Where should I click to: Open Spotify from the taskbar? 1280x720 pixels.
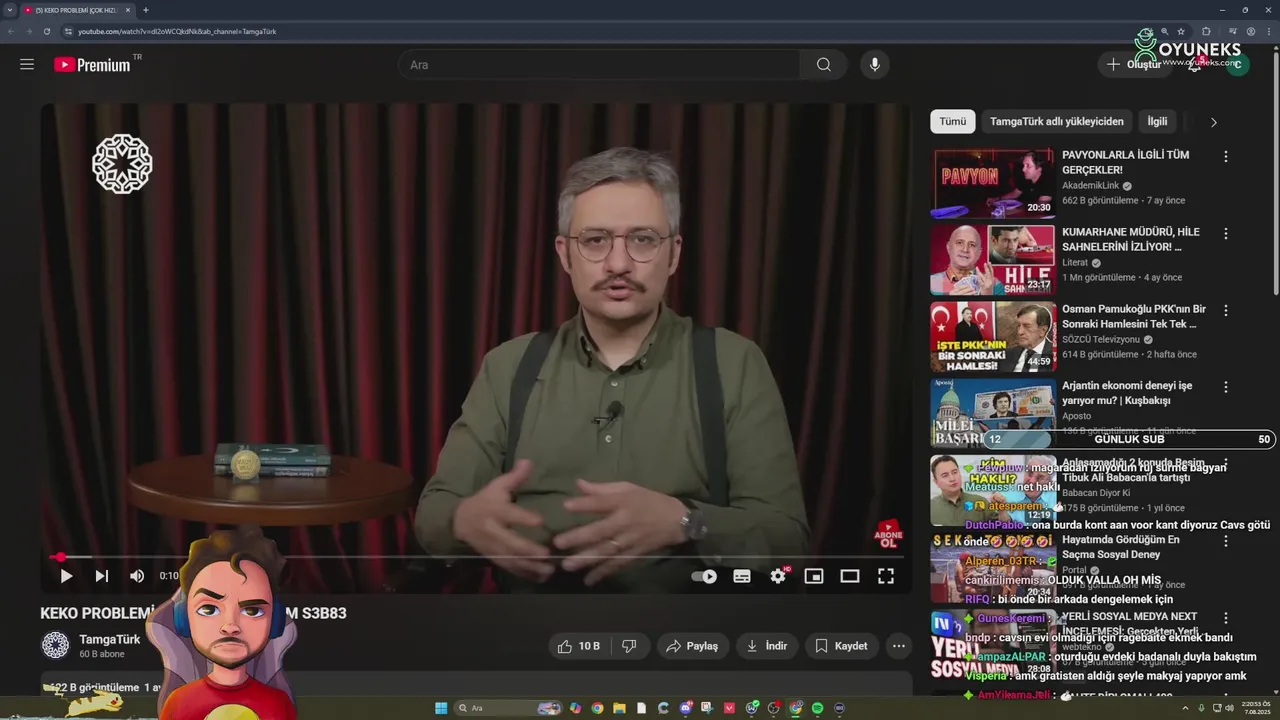coord(817,708)
